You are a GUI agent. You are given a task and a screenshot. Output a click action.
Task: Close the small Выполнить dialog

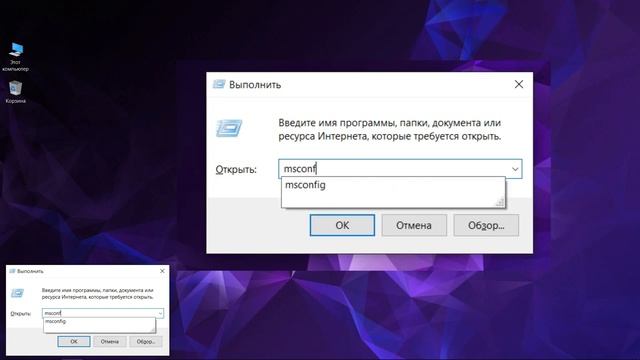pos(162,271)
